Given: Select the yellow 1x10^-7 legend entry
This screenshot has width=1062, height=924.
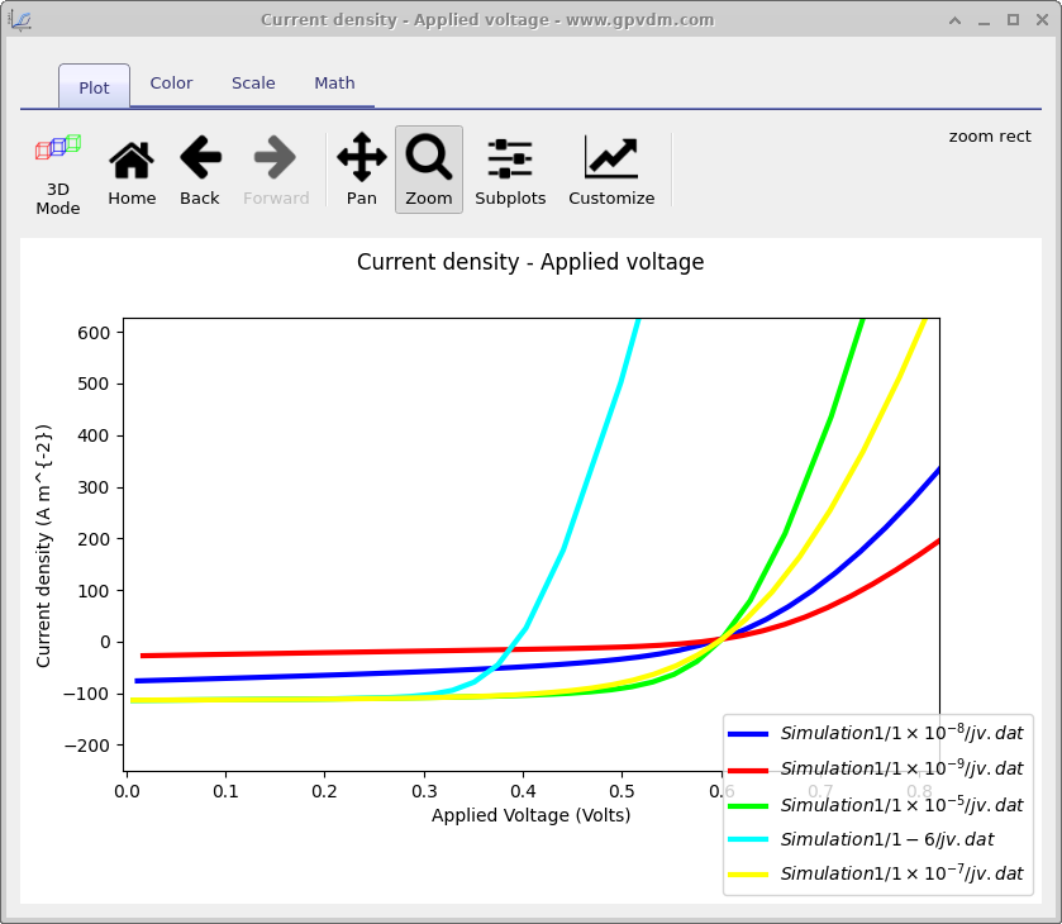Looking at the screenshot, I should click(x=900, y=873).
